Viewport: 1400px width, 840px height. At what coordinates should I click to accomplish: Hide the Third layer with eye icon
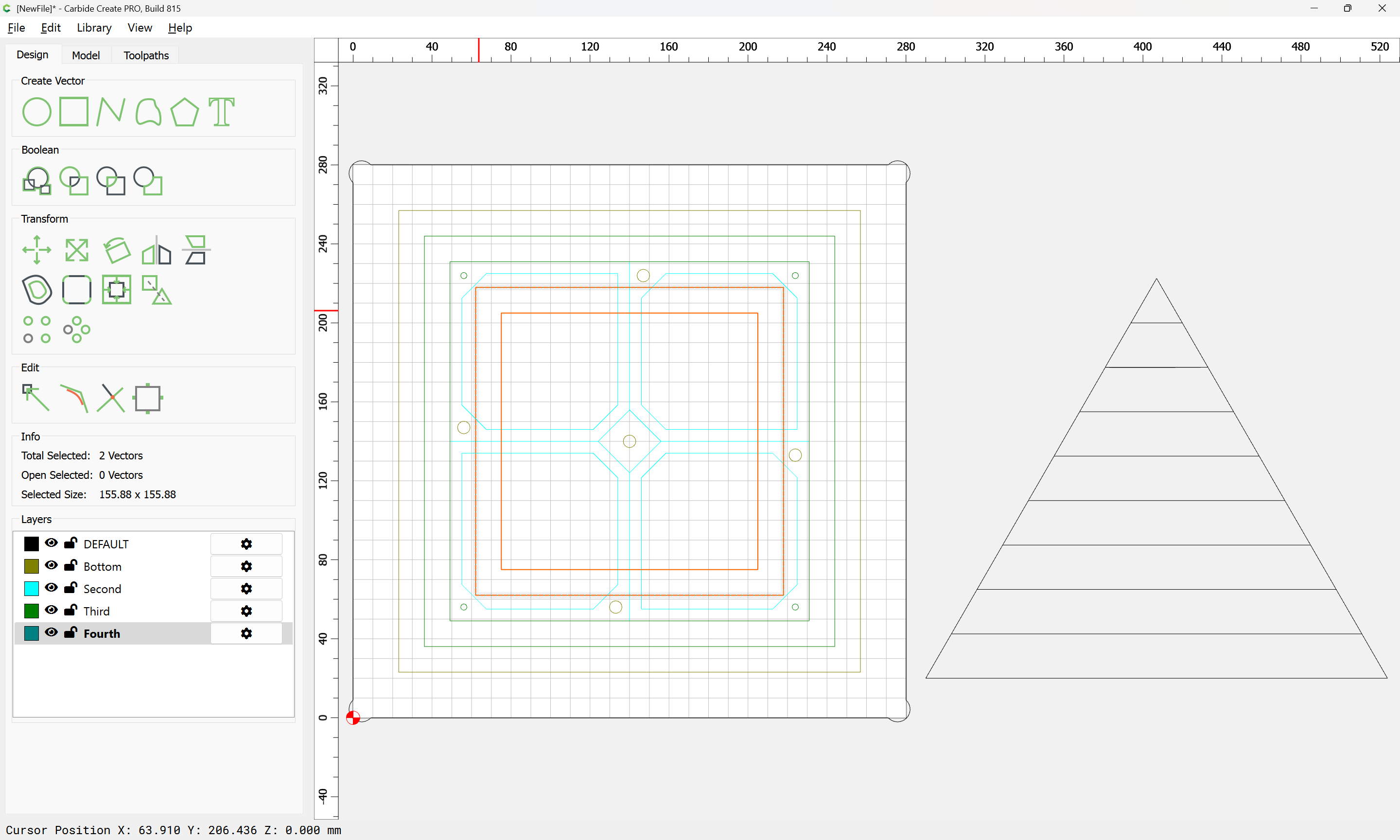click(52, 610)
